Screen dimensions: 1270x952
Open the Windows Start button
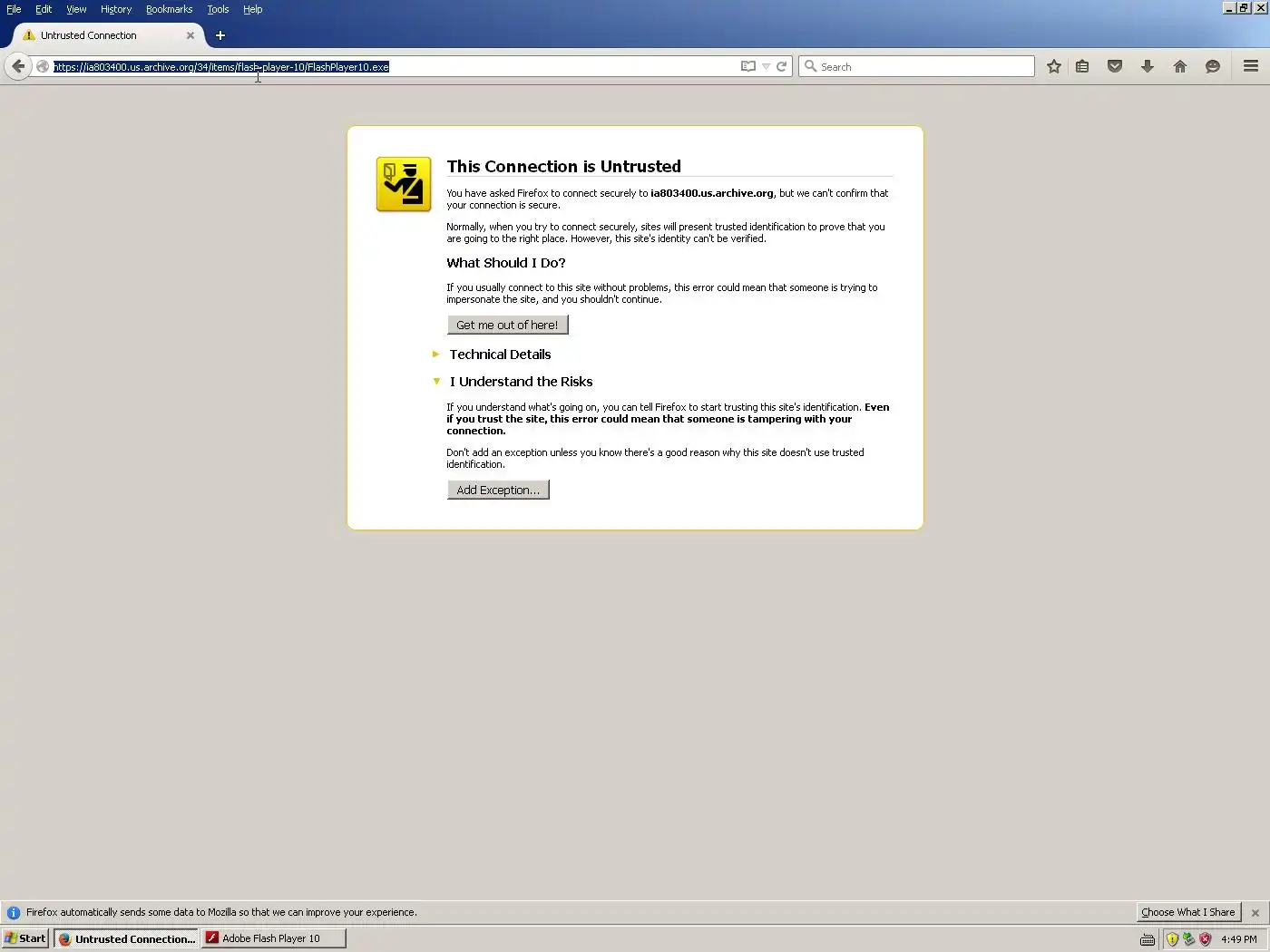[x=25, y=938]
